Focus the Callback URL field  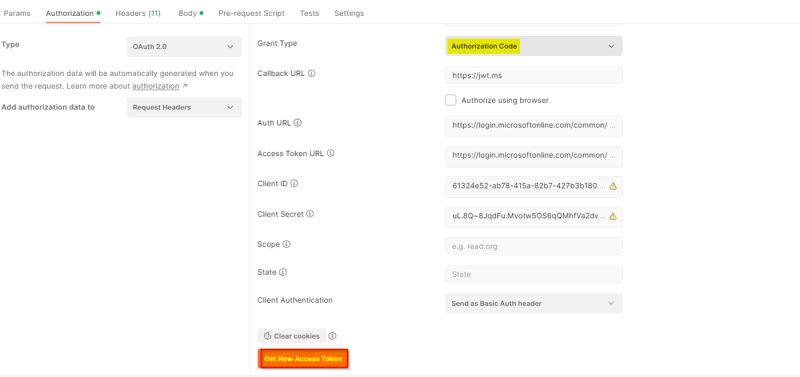click(x=534, y=75)
